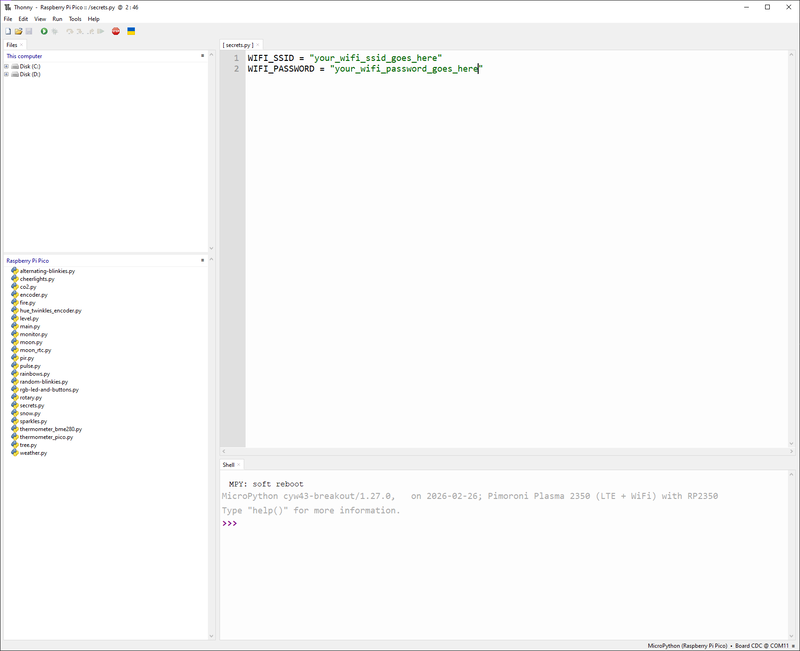Switch to the secrets.py editor tab
This screenshot has width=800, height=651.
point(238,44)
